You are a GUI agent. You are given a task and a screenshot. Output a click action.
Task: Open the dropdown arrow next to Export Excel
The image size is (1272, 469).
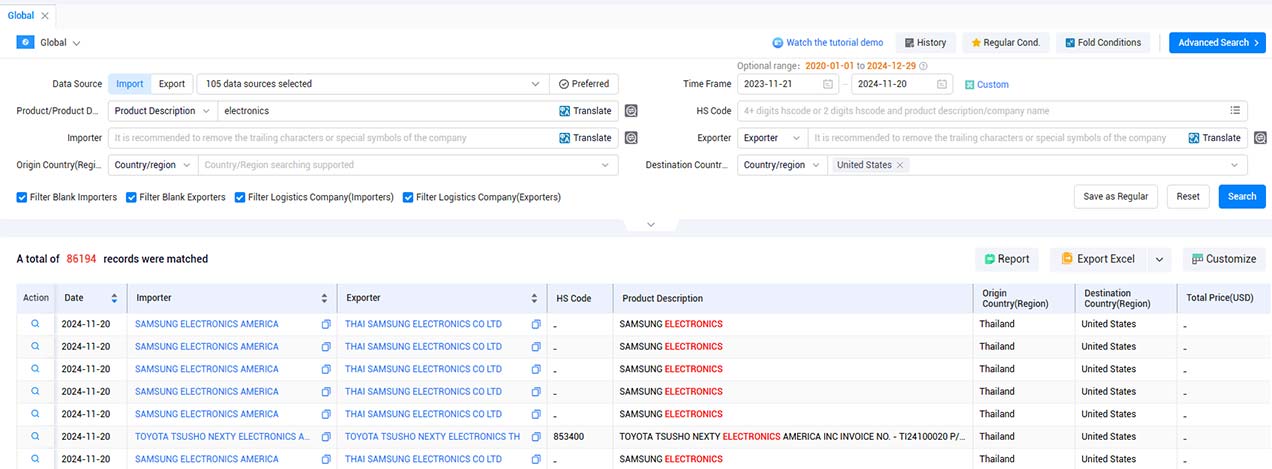tap(1159, 259)
